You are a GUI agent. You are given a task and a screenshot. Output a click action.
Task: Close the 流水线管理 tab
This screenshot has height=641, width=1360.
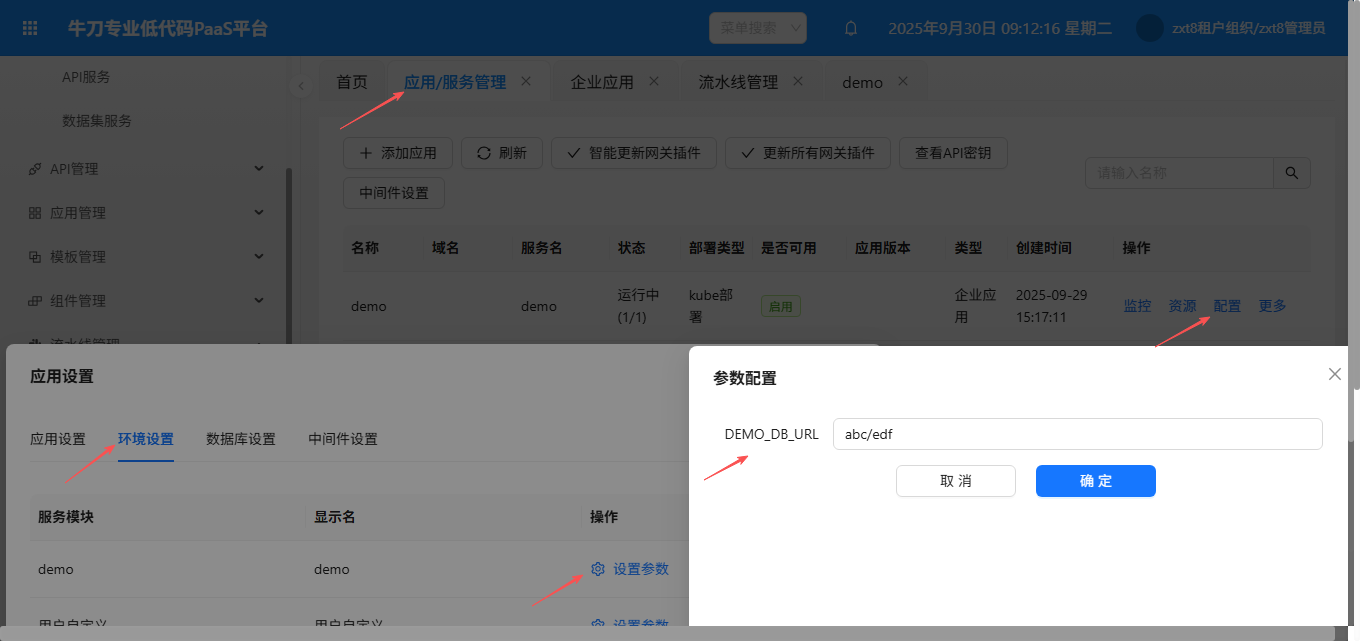click(x=798, y=81)
